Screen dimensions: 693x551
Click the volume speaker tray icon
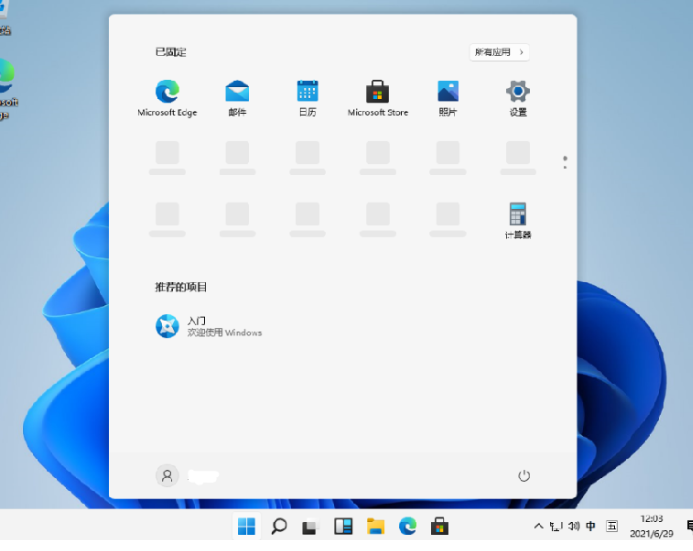pos(574,526)
